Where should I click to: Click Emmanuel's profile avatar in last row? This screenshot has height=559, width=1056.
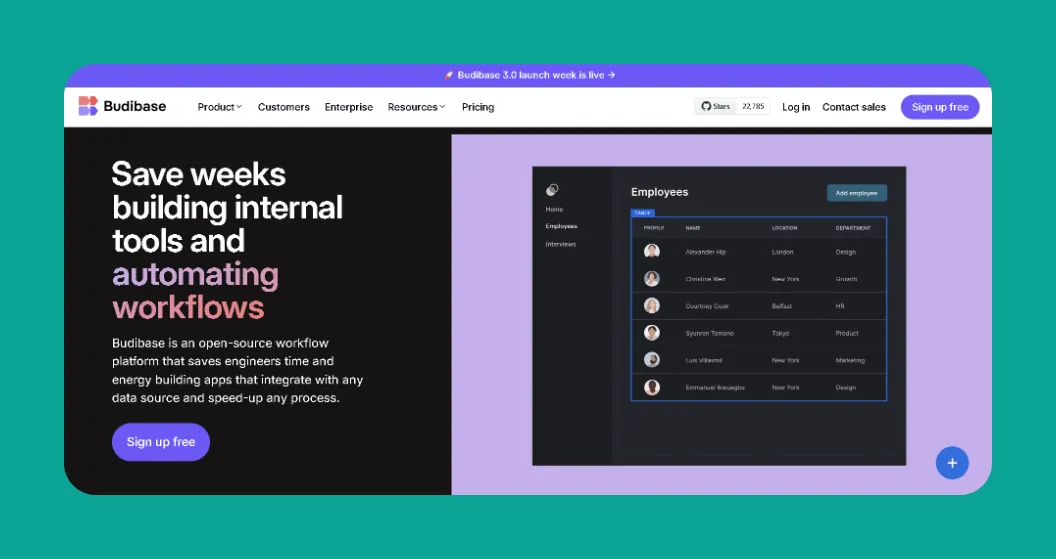pyautogui.click(x=652, y=387)
